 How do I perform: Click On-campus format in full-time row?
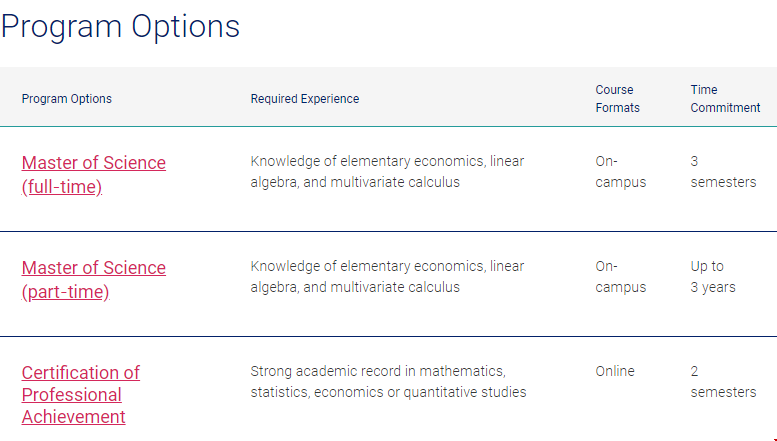point(620,171)
